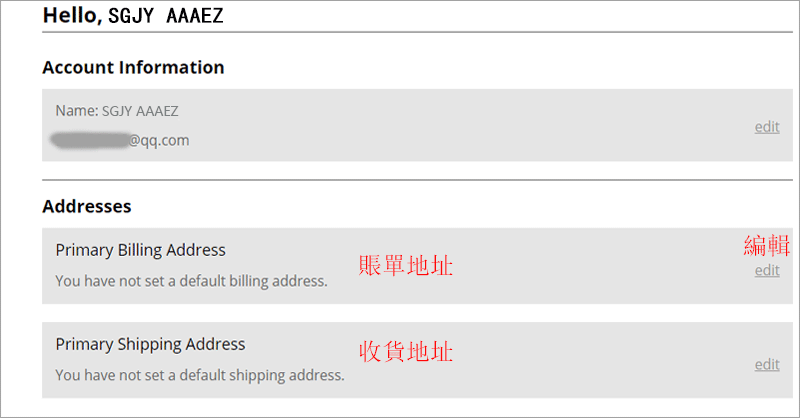Edit the Primary Shipping Address
Screen dimensions: 800x418
pos(767,365)
